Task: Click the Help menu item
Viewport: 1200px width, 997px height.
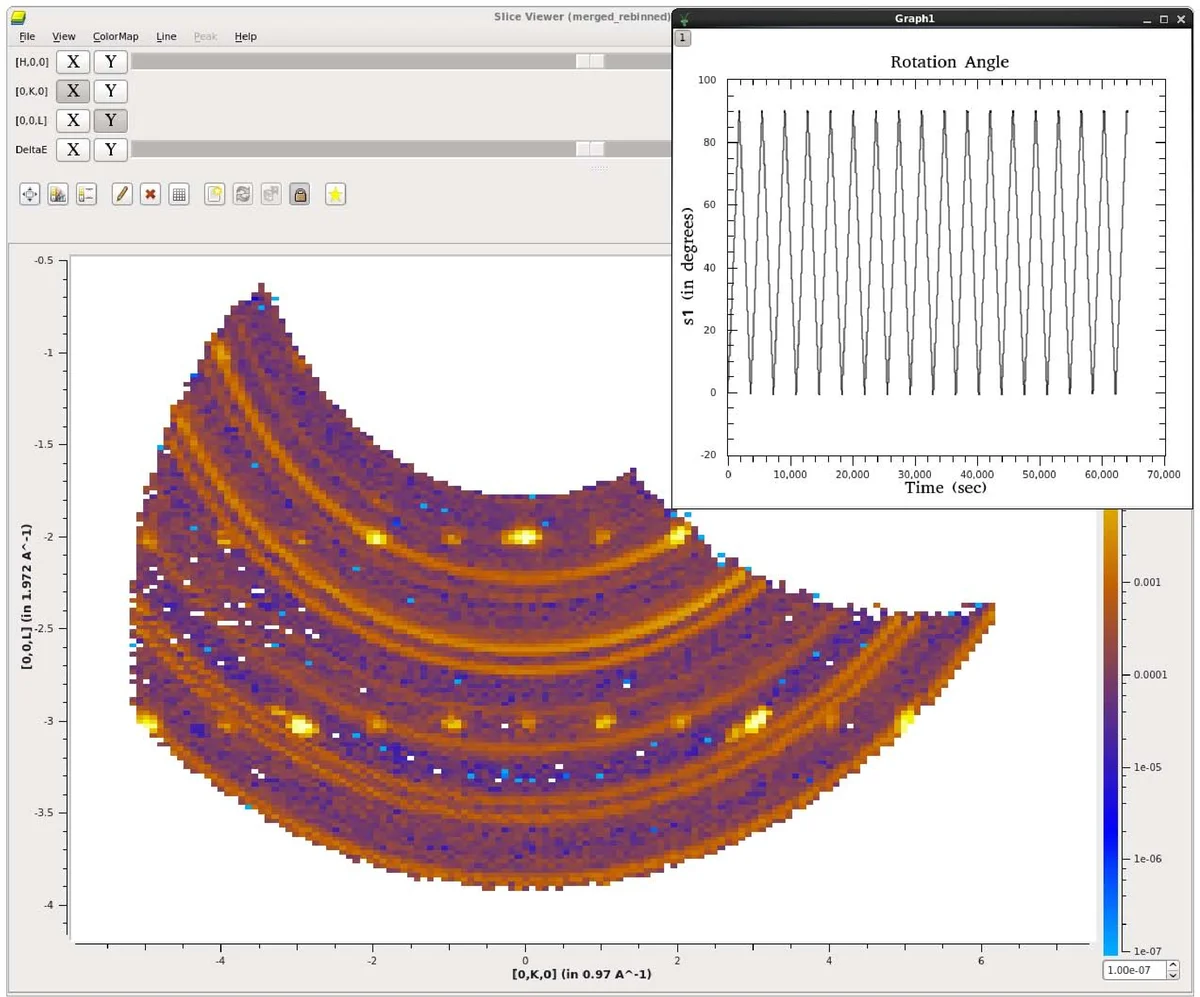Action: click(245, 36)
